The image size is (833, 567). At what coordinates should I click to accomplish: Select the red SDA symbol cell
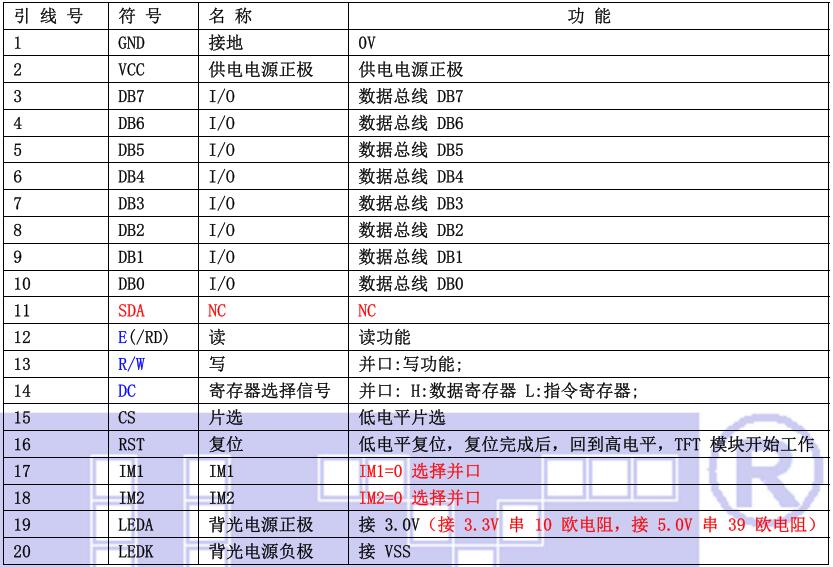(132, 311)
